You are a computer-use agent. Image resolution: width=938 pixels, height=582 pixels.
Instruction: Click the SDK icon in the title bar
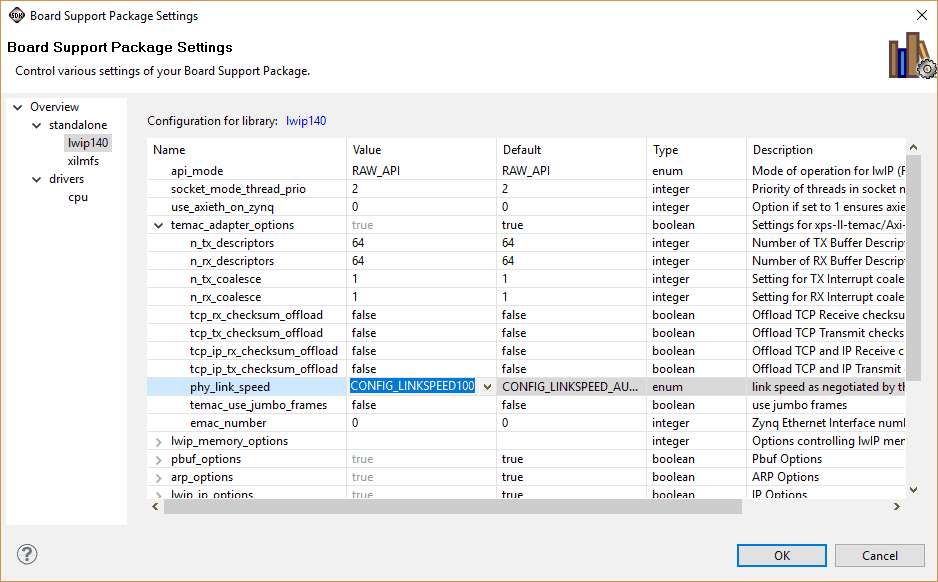pos(17,15)
